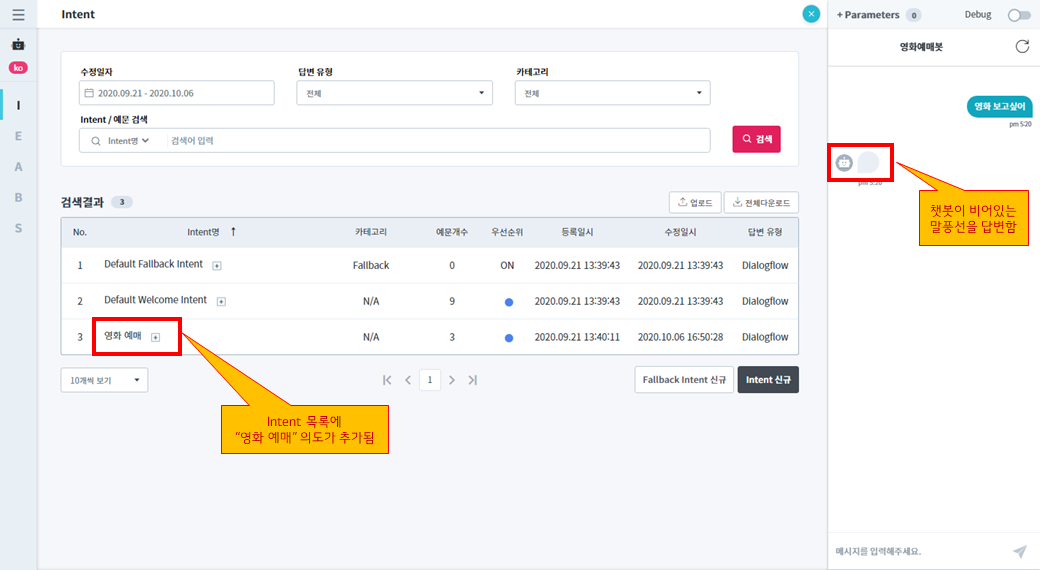
Task: Click the red 검색 search button
Action: (756, 139)
